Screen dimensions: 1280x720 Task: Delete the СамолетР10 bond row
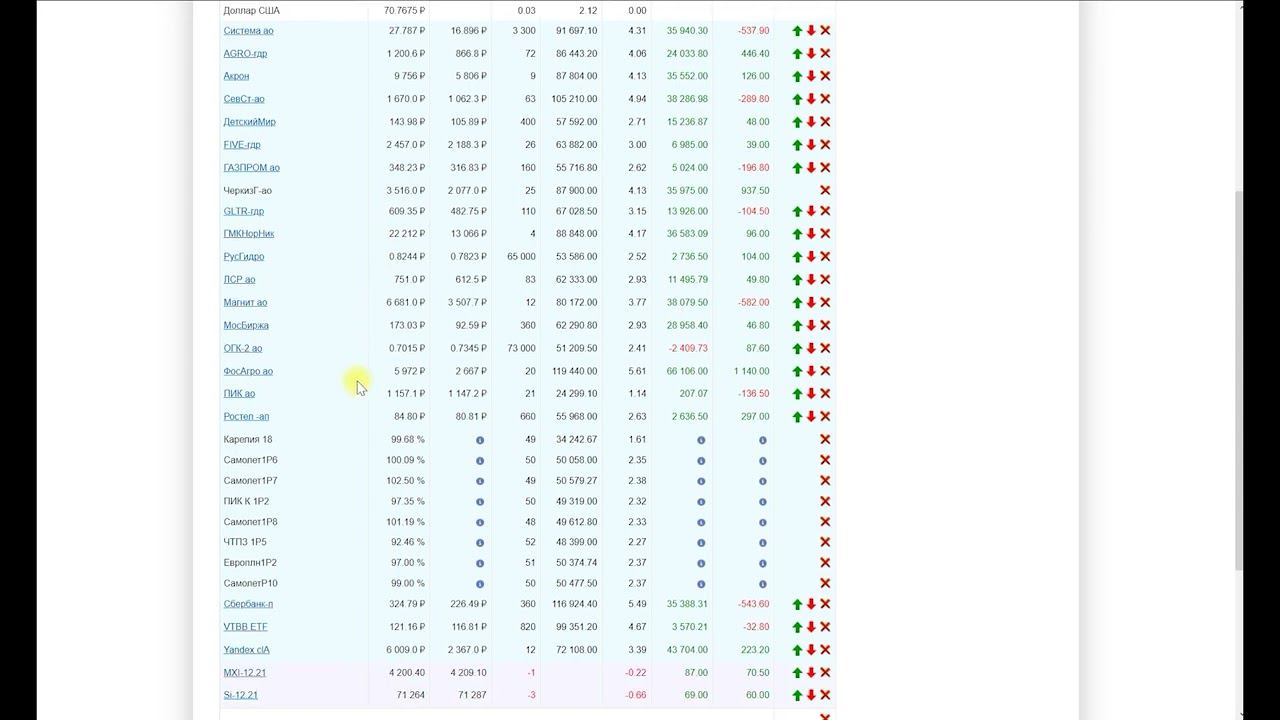tap(825, 583)
